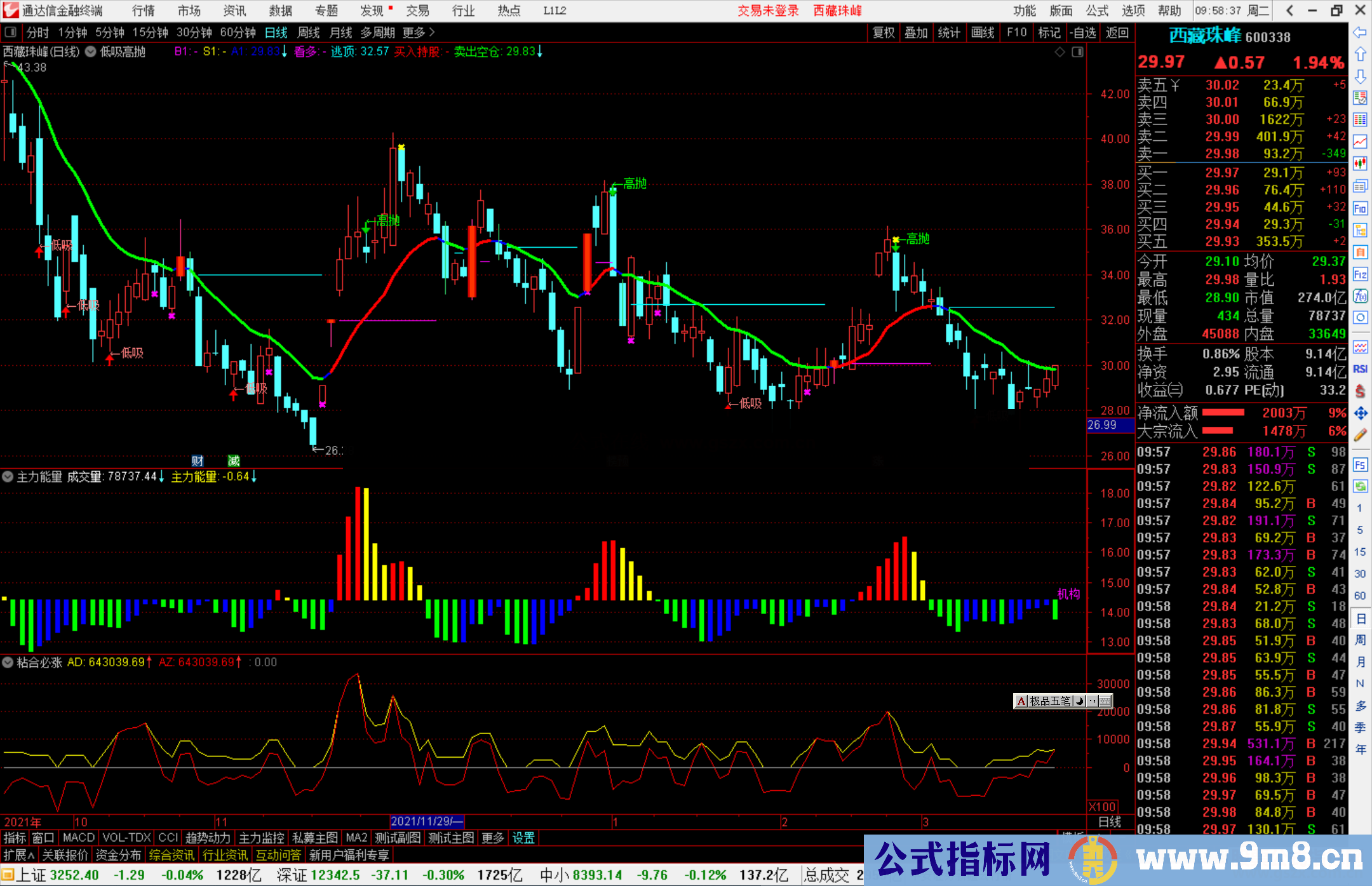Click the candlestick chart sidebar icon
Screen dimensions: 1372x886
pos(1360,163)
